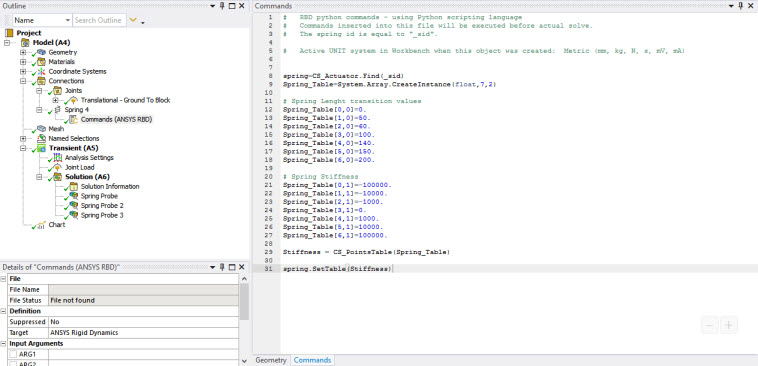Screen dimensions: 758x366
Task: Click the Solution Information icon
Action: 74,187
